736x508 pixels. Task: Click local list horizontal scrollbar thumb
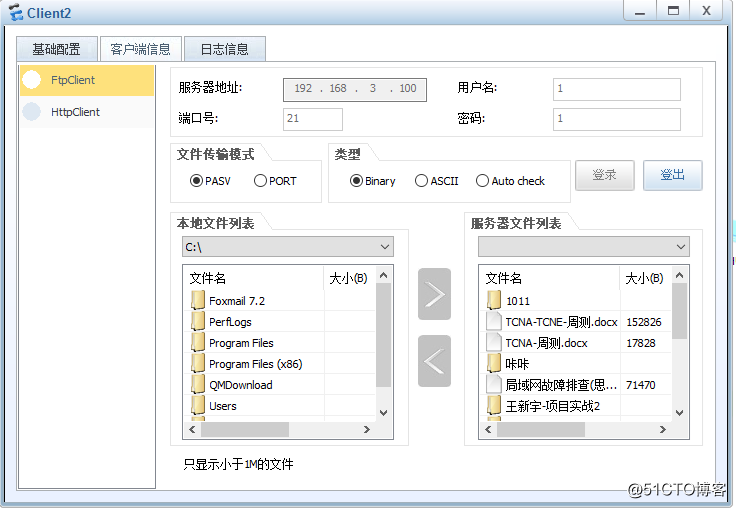click(x=245, y=429)
